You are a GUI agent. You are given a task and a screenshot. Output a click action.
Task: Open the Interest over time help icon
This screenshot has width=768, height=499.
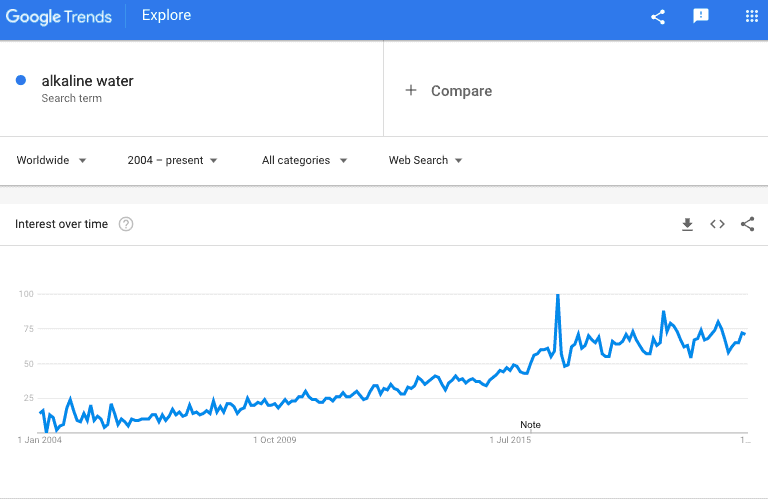[x=126, y=224]
